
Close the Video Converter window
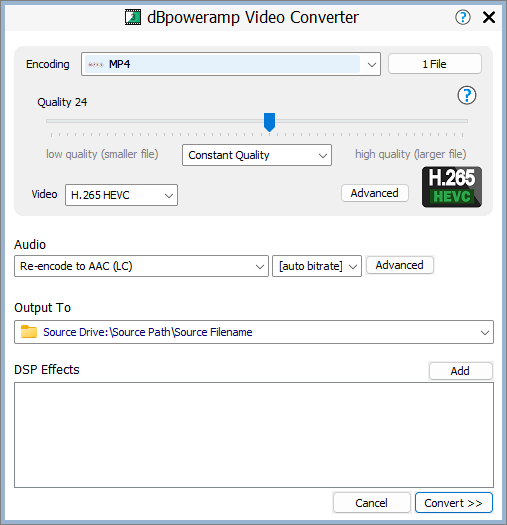pos(489,17)
